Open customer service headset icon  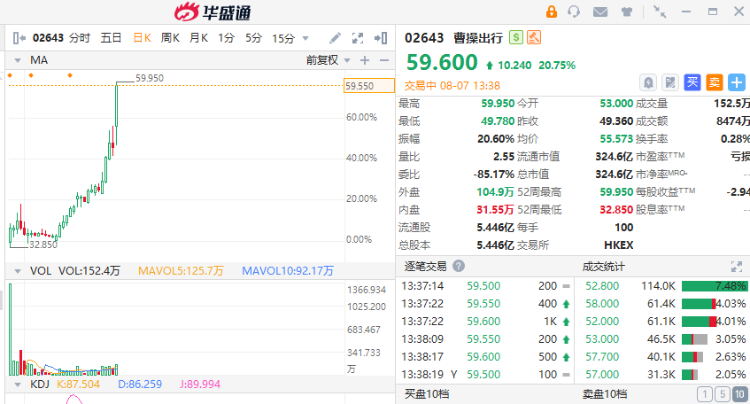coord(574,12)
